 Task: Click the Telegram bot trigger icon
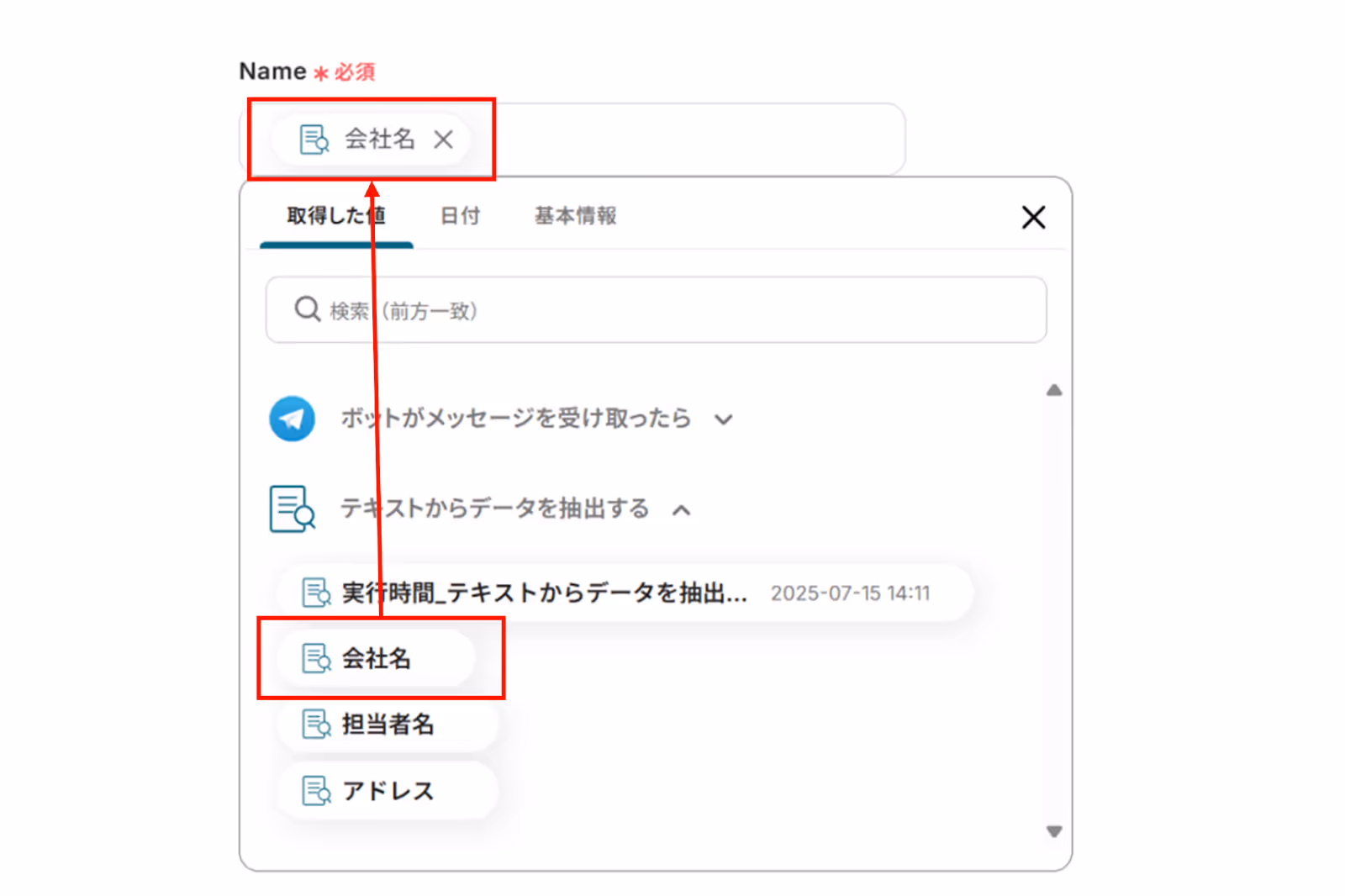tap(292, 419)
